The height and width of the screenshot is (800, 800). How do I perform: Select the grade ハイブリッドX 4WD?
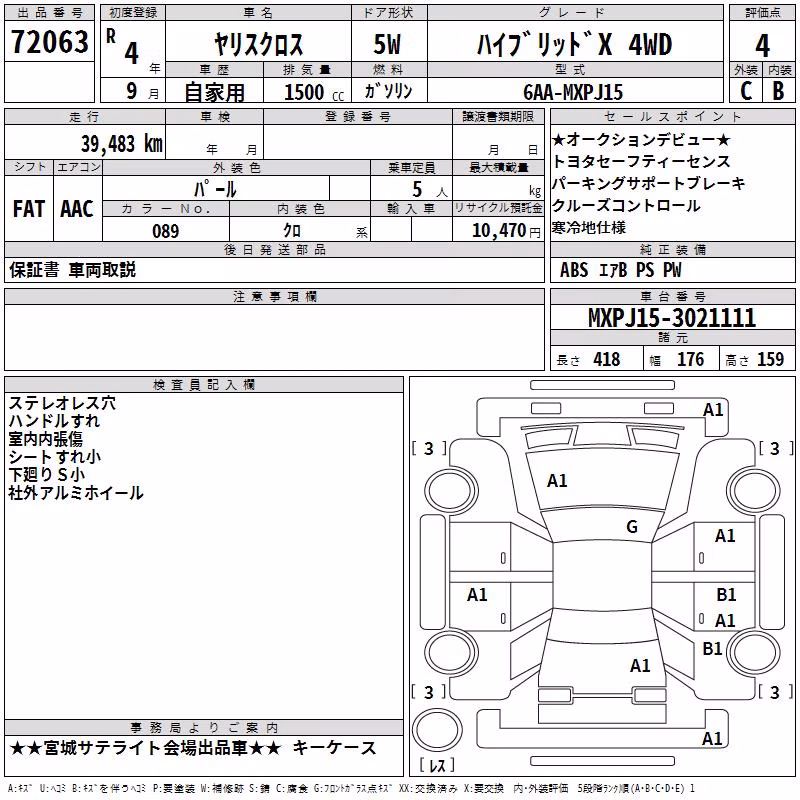[574, 44]
